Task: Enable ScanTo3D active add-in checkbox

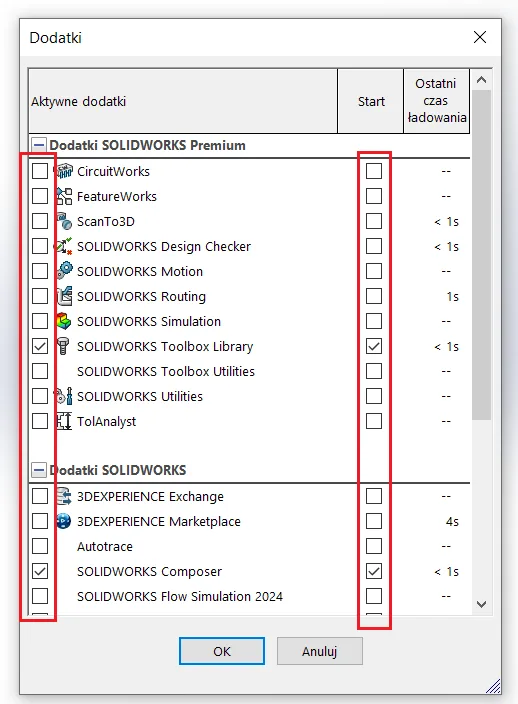Action: pyautogui.click(x=40, y=221)
